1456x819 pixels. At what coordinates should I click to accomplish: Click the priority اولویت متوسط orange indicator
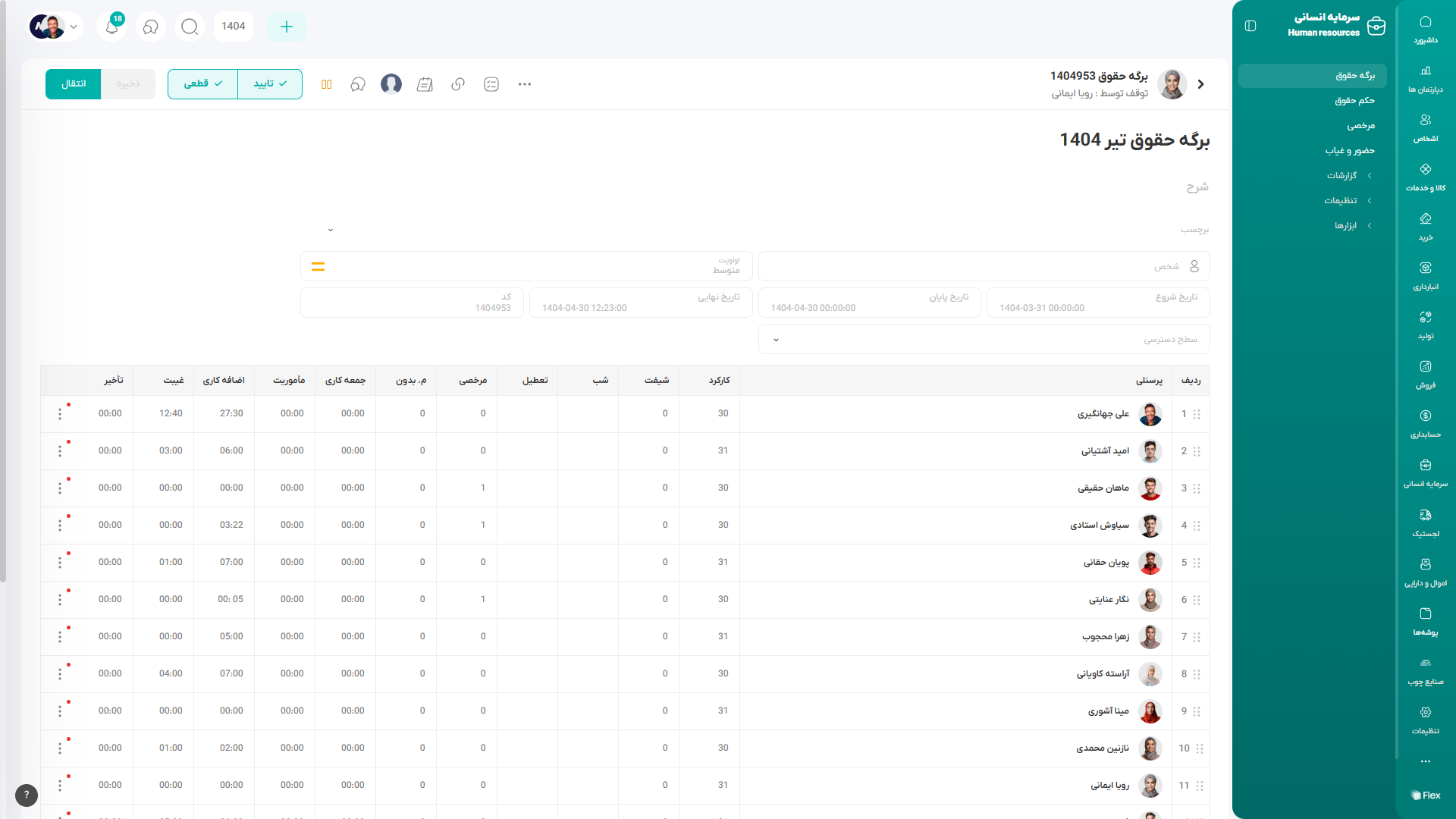point(318,267)
